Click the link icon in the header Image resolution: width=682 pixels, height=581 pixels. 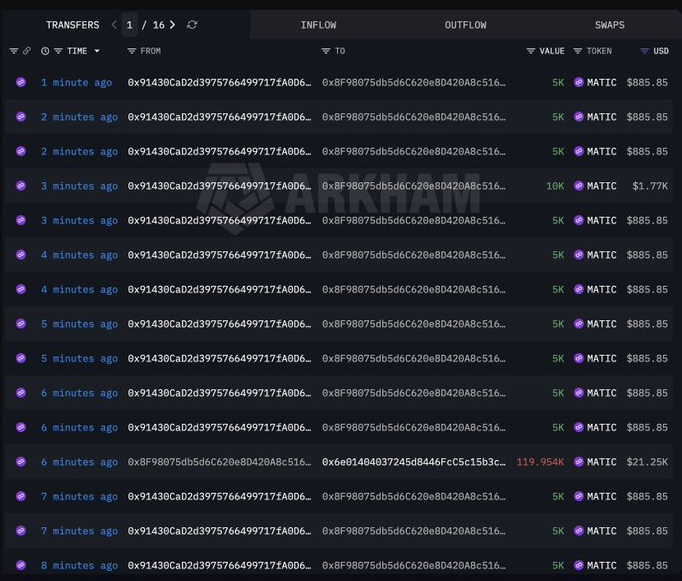click(x=27, y=51)
